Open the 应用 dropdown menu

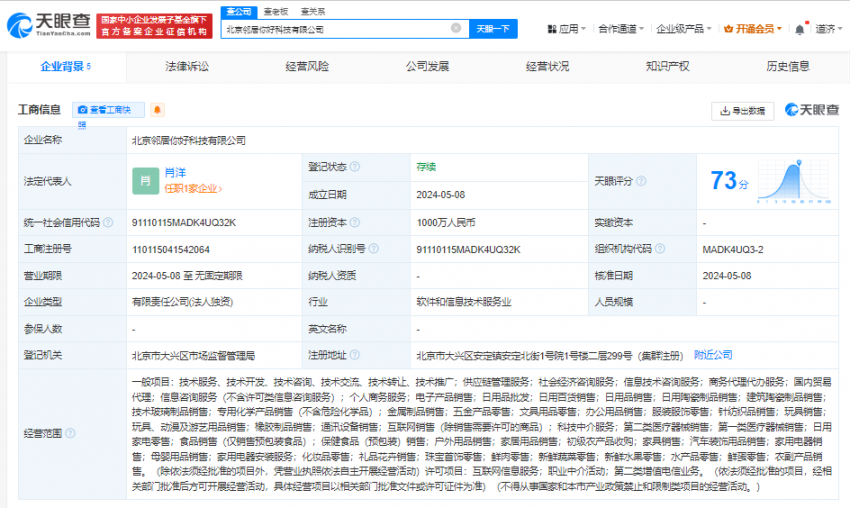[x=566, y=29]
